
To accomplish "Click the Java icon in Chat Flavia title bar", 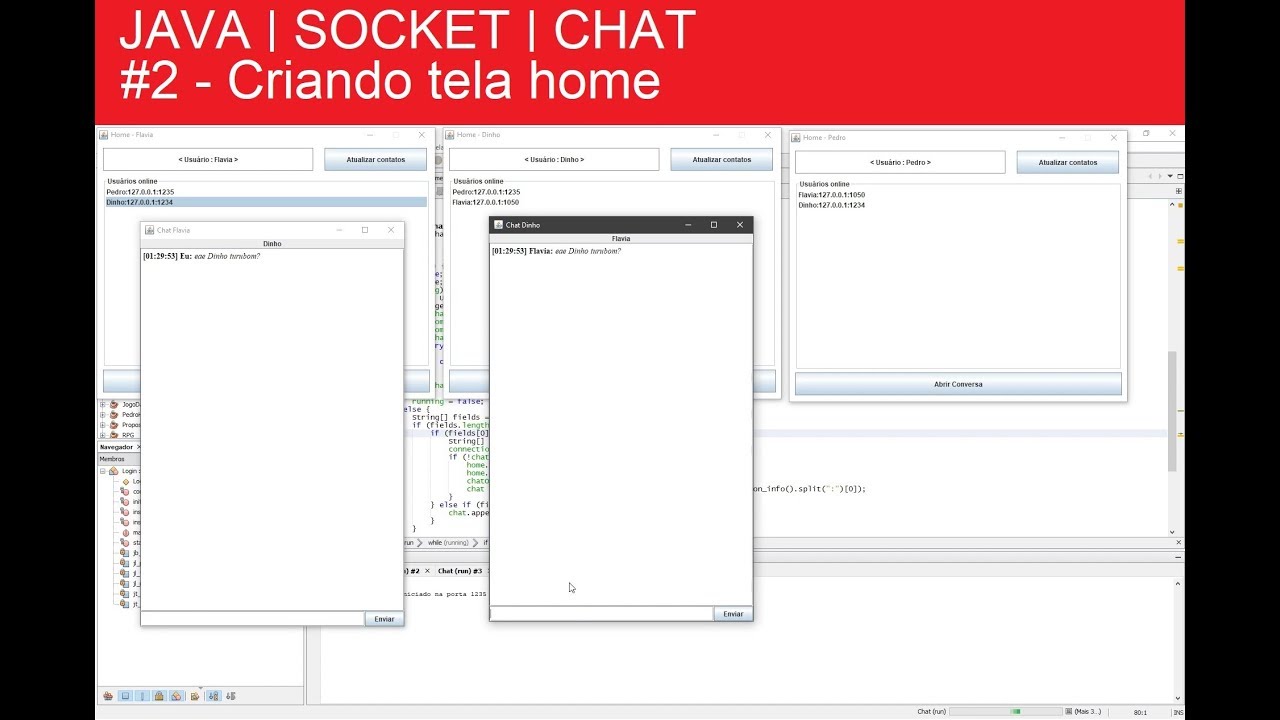I will pos(149,230).
